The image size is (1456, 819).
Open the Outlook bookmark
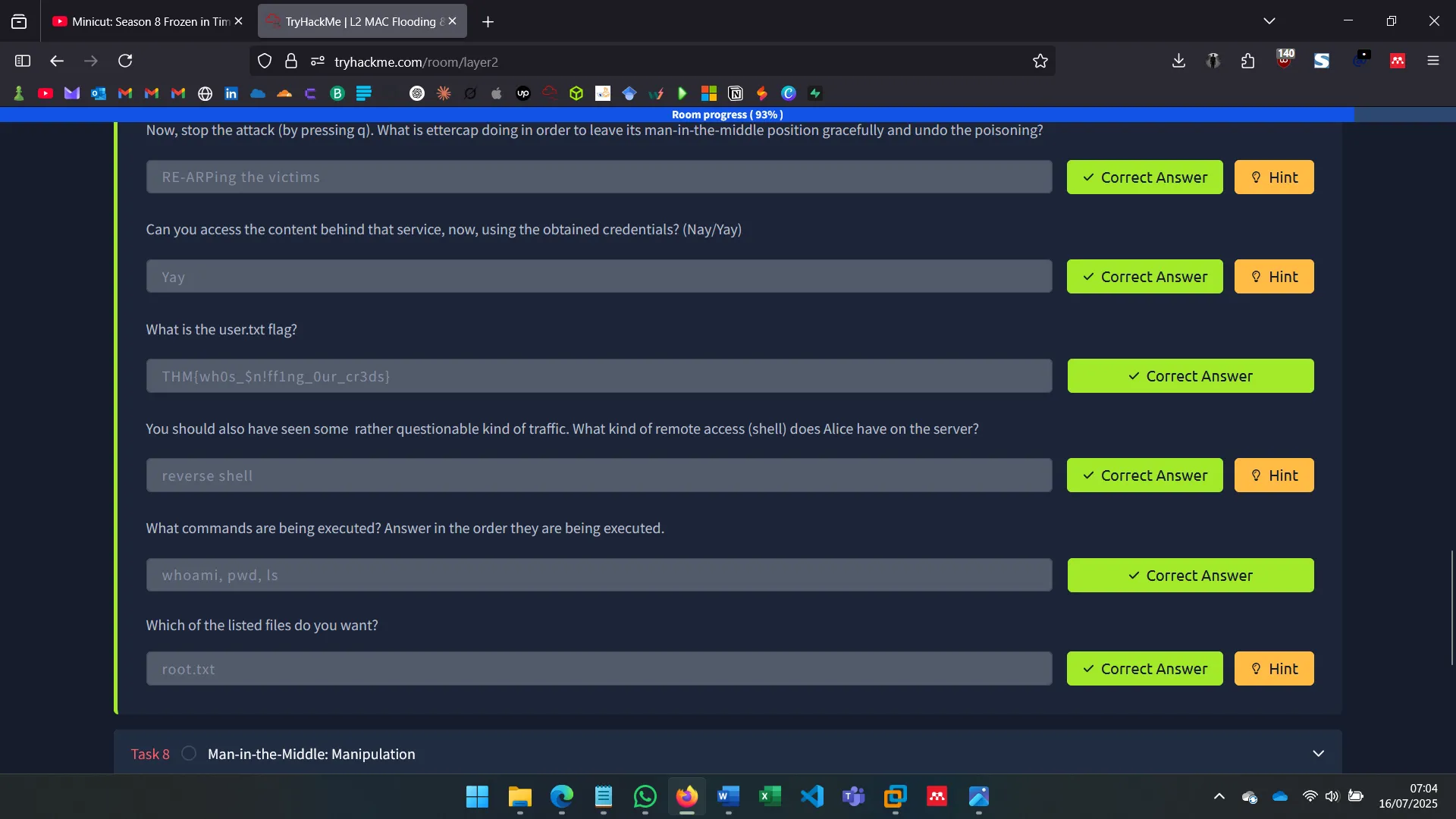pyautogui.click(x=98, y=93)
